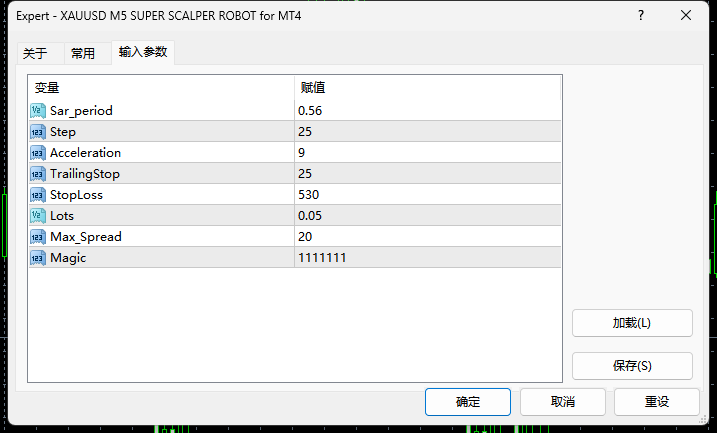The width and height of the screenshot is (717, 433).
Task: Select the Max_Spread value 20
Action: [x=305, y=237]
